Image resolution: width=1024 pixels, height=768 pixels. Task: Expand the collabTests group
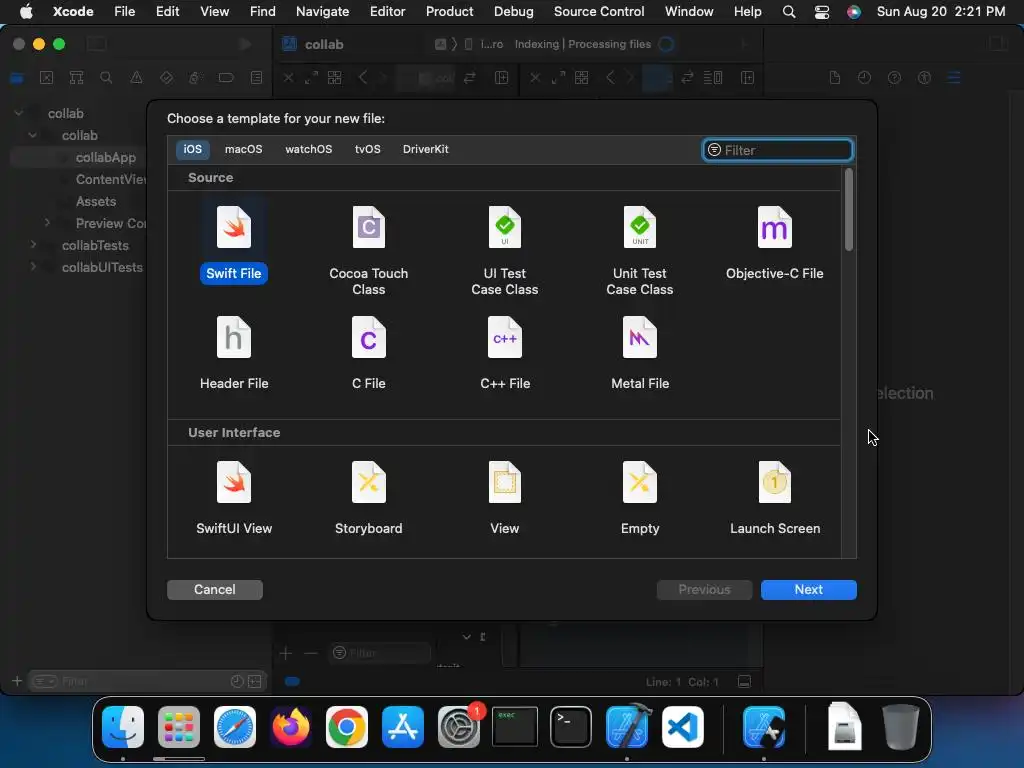[33, 245]
